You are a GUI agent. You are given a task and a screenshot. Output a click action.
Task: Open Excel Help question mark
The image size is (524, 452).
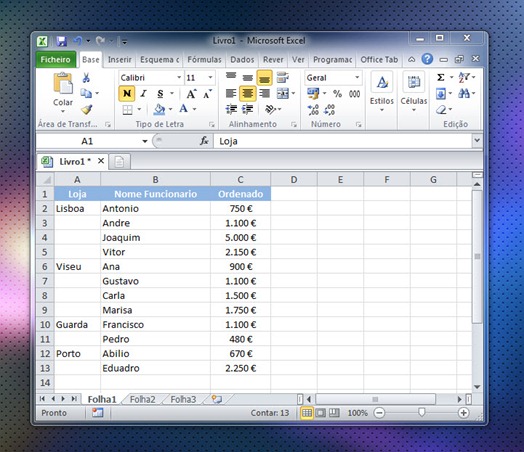tap(427, 59)
